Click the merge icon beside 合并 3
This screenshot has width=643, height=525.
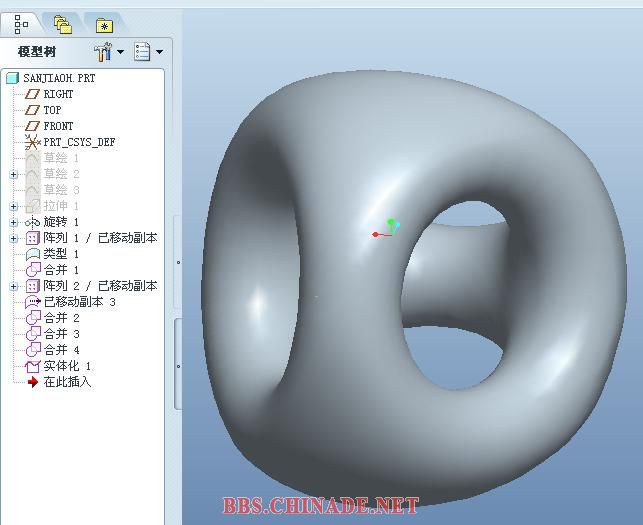[x=33, y=334]
